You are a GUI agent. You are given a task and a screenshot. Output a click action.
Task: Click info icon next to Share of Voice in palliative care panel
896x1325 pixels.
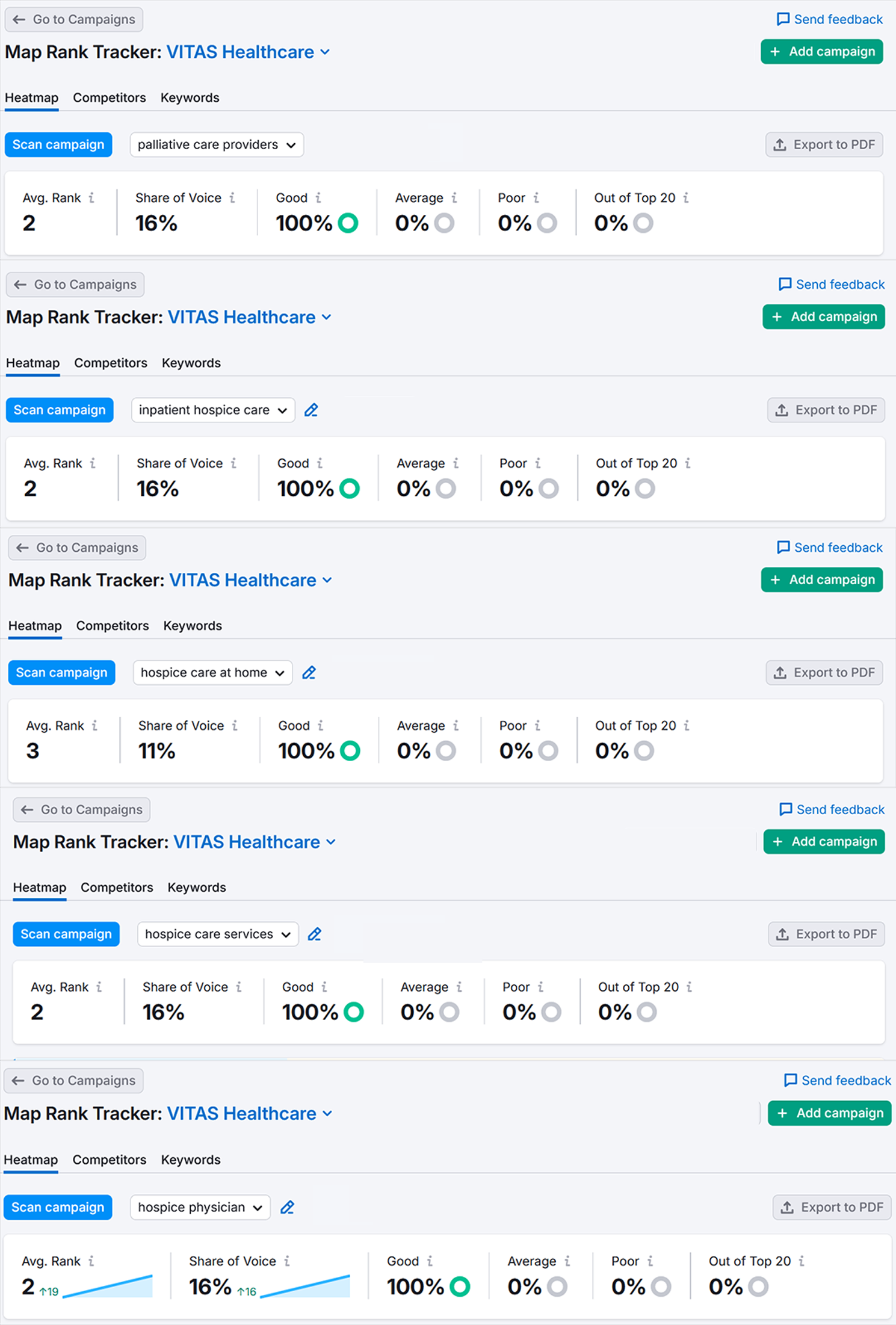click(232, 198)
